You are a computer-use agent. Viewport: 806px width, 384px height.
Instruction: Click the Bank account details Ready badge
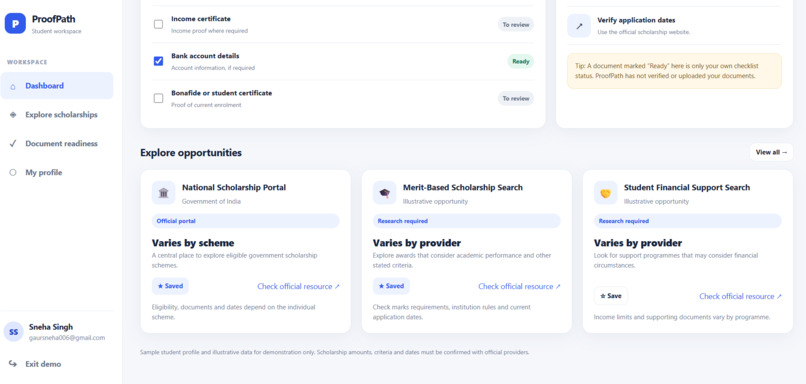point(521,61)
